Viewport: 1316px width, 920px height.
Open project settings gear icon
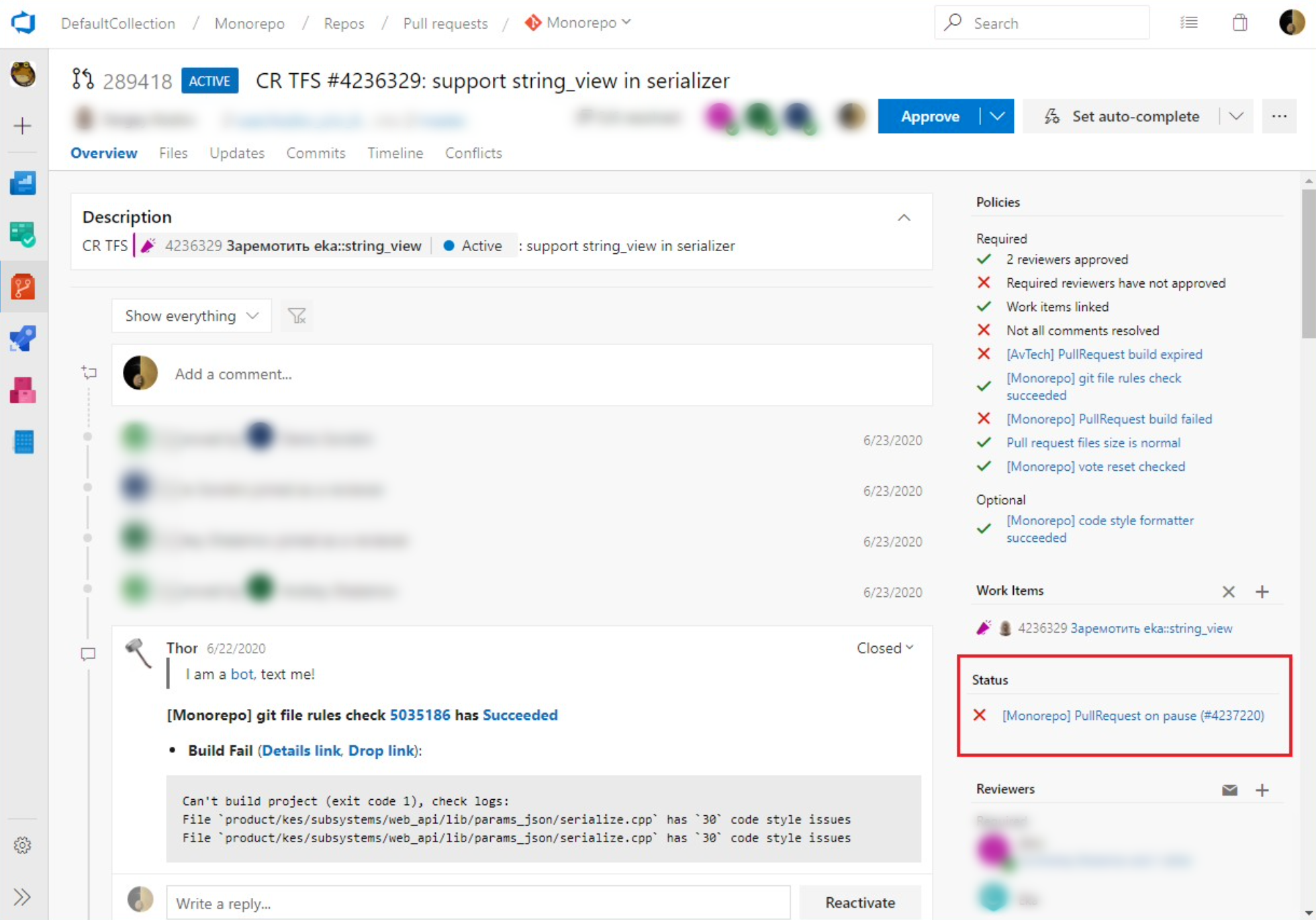point(22,845)
